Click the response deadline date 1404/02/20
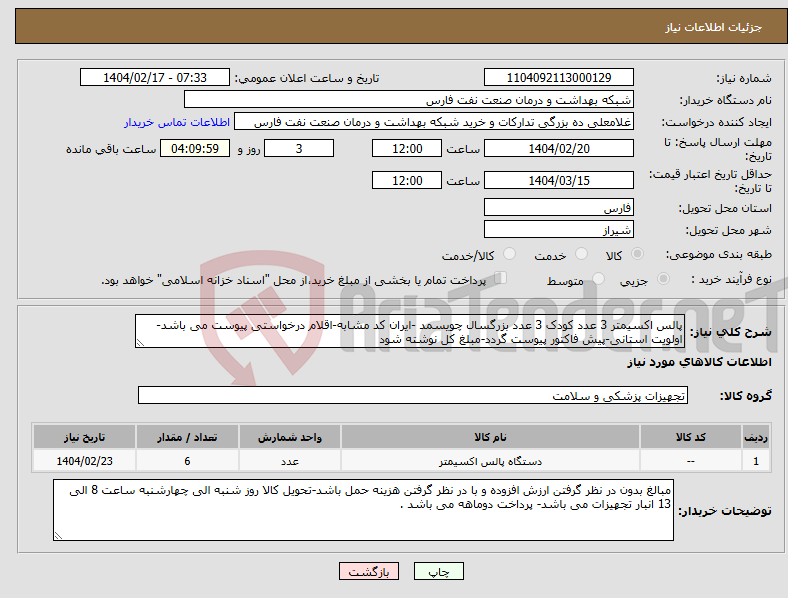The image size is (788, 598). click(558, 148)
